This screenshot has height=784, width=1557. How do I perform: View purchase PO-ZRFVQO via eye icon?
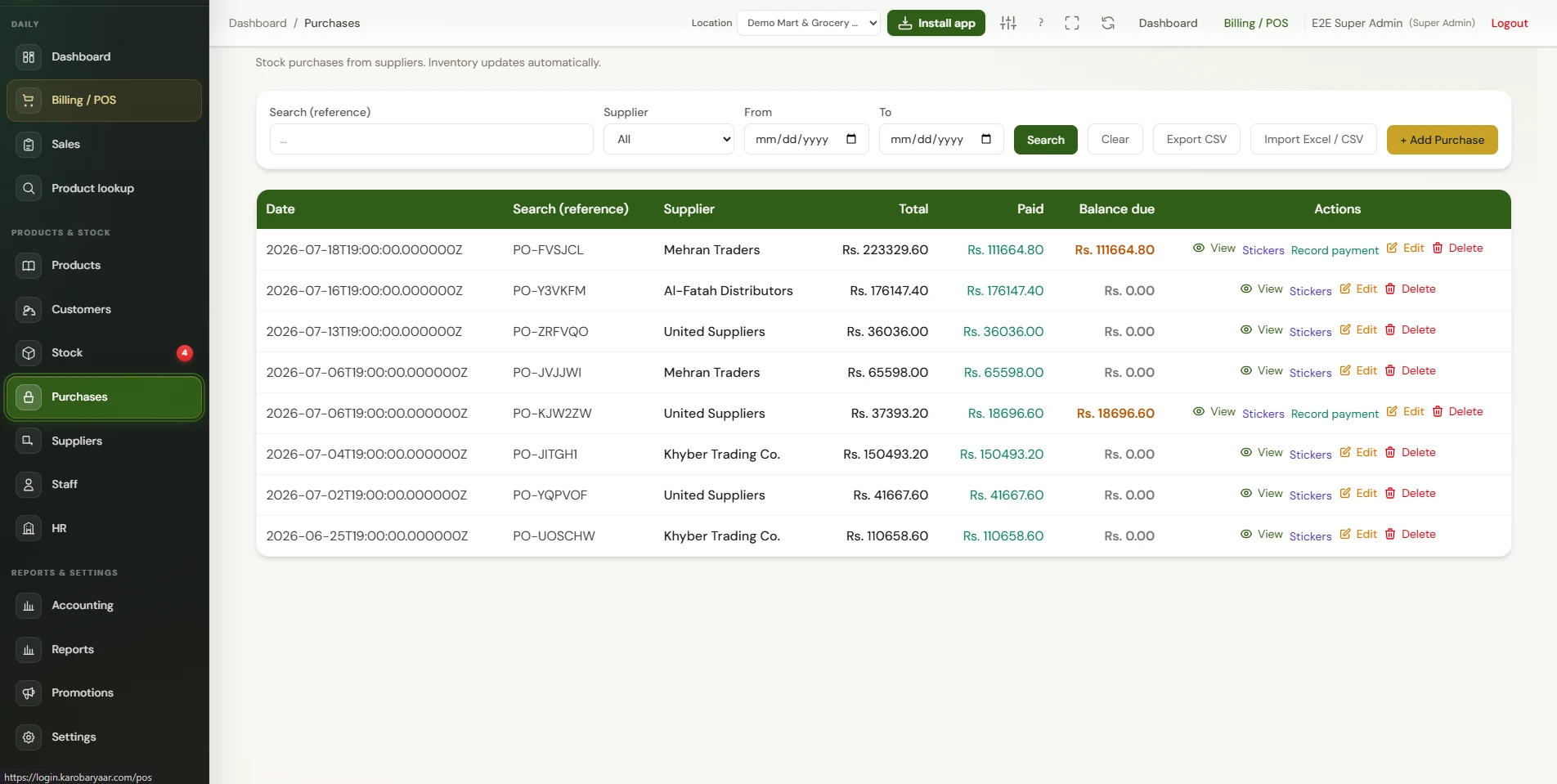coord(1246,329)
